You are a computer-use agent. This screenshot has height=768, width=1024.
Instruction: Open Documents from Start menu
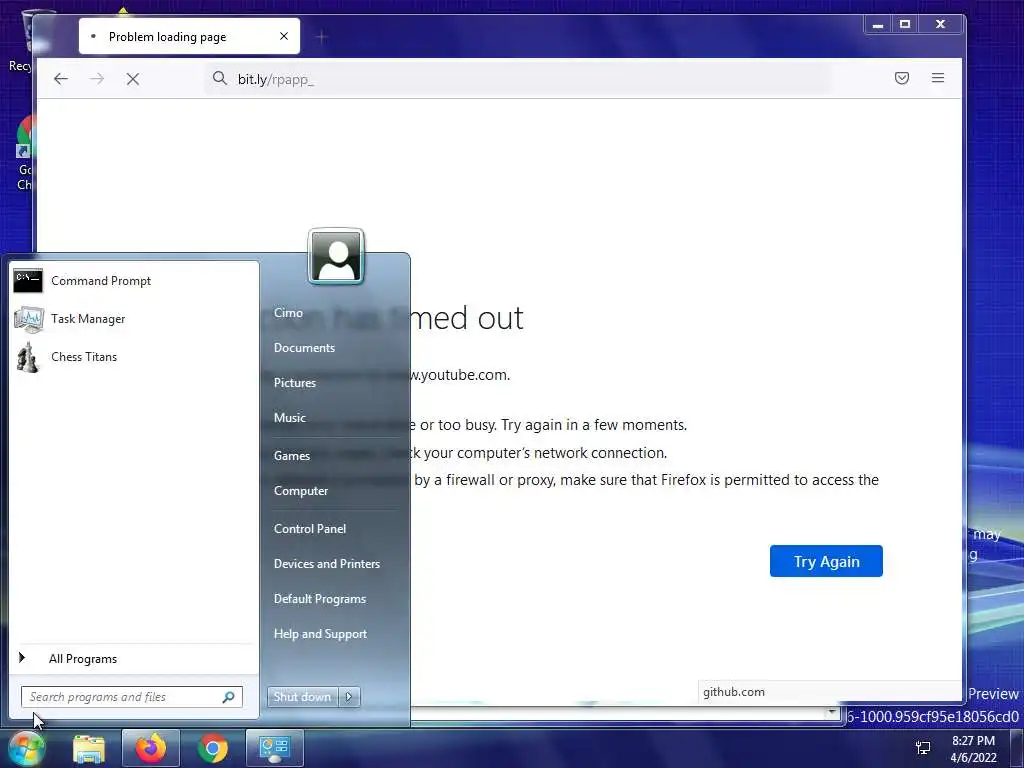point(304,348)
